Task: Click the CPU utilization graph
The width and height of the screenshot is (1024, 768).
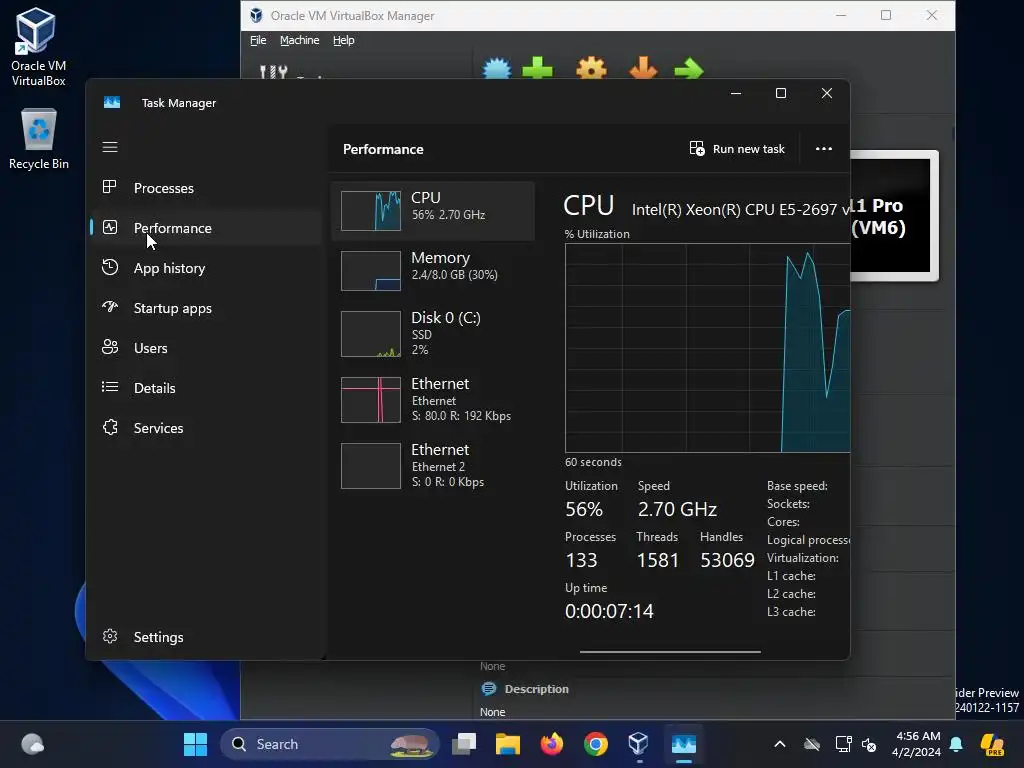Action: (707, 347)
